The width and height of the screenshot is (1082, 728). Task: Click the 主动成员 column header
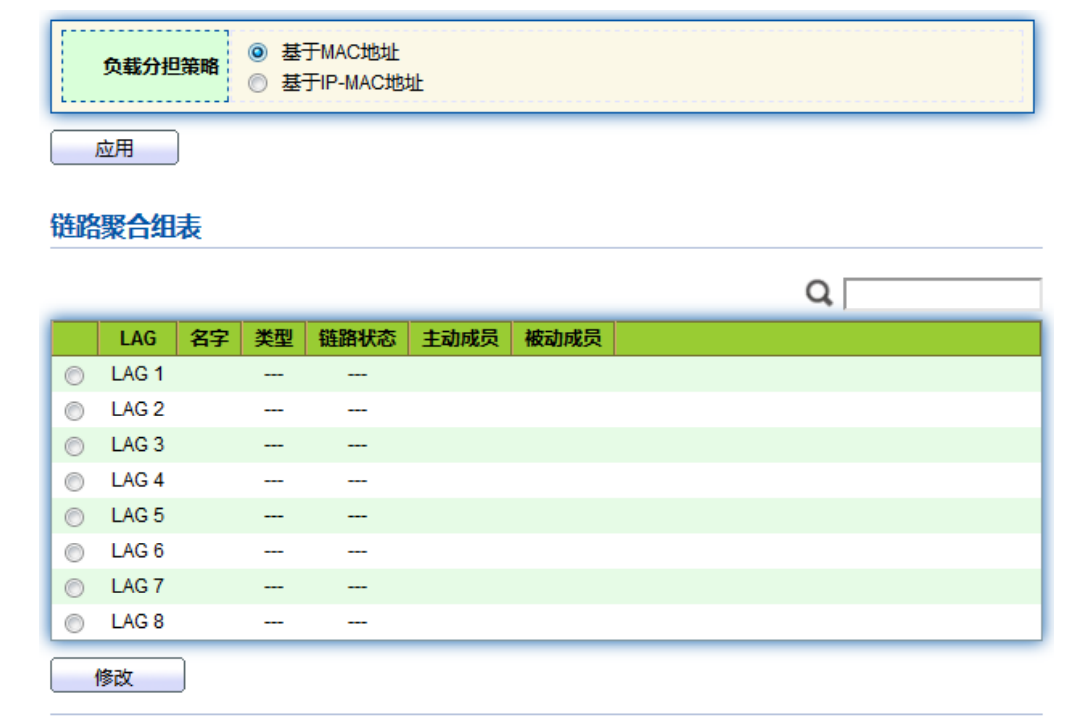coord(460,339)
